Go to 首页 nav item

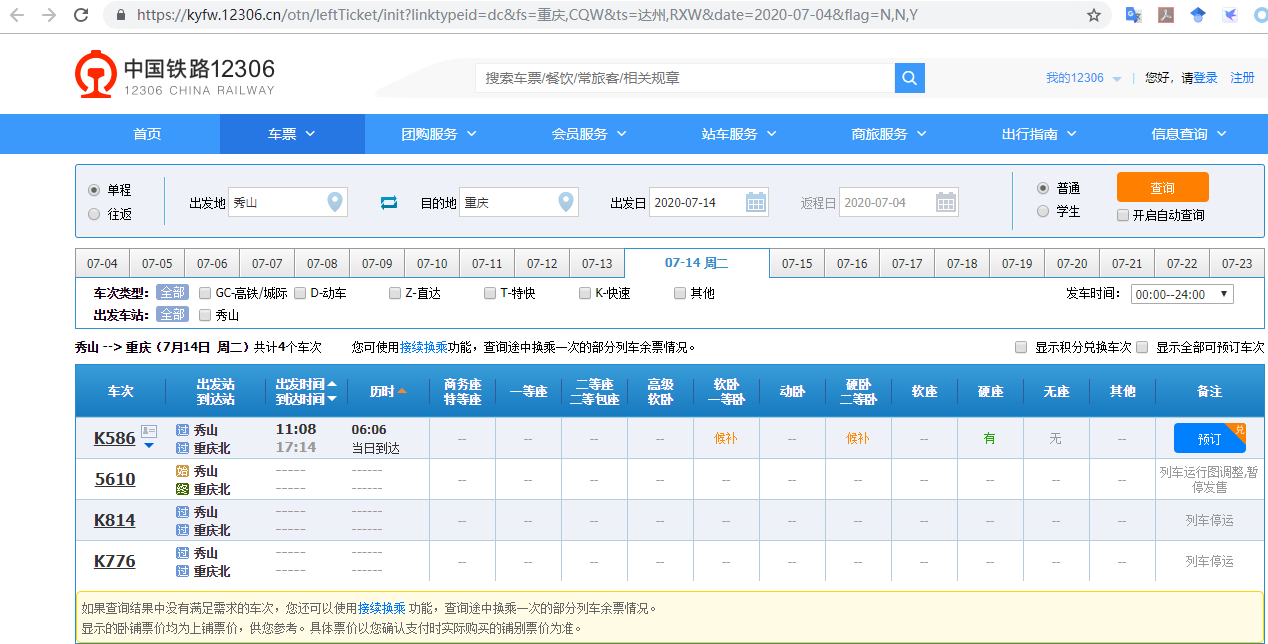tap(147, 134)
